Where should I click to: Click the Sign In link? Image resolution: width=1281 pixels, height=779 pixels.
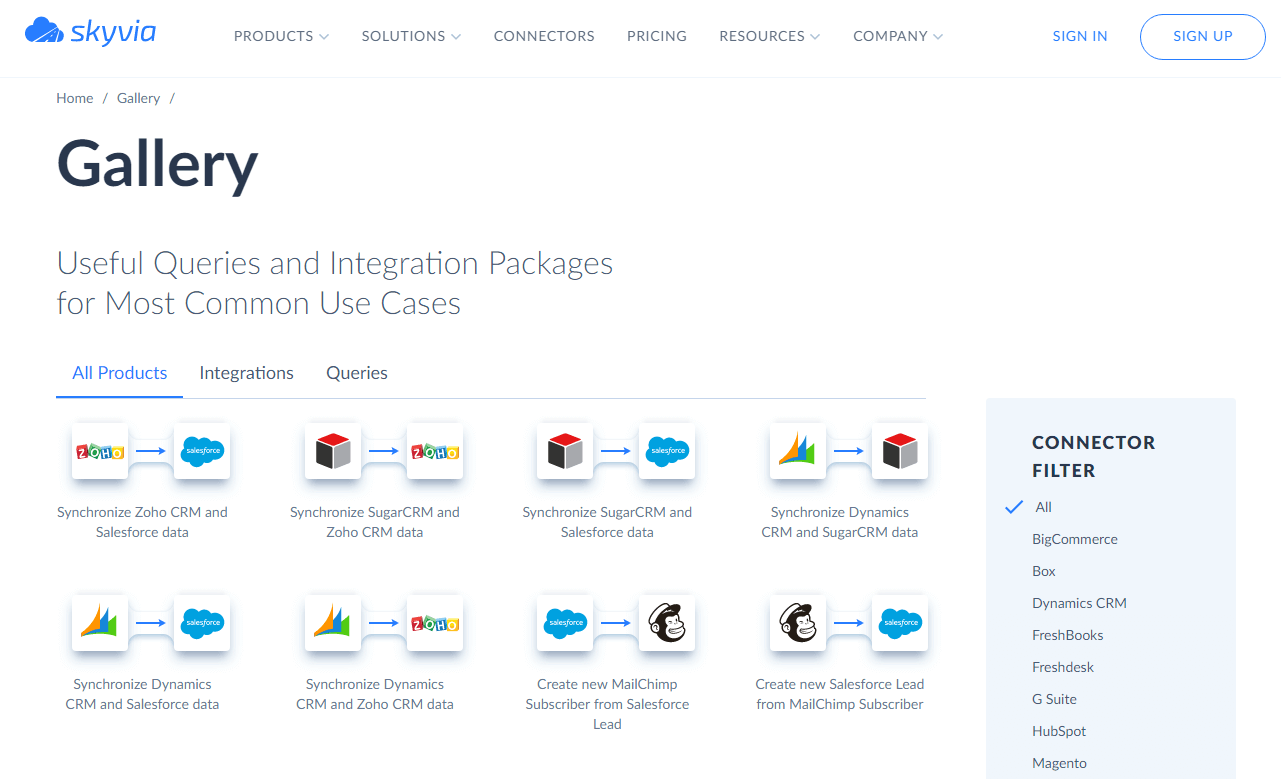tap(1080, 36)
